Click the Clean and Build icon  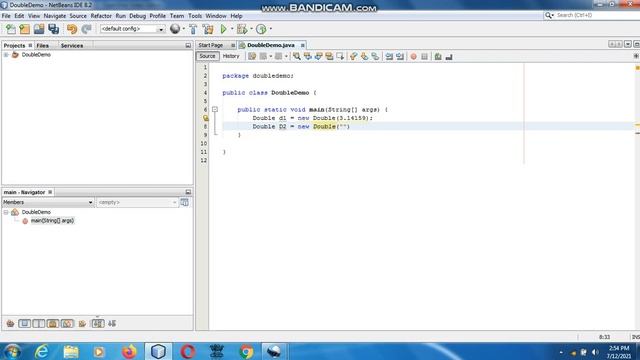pyautogui.click(x=208, y=29)
